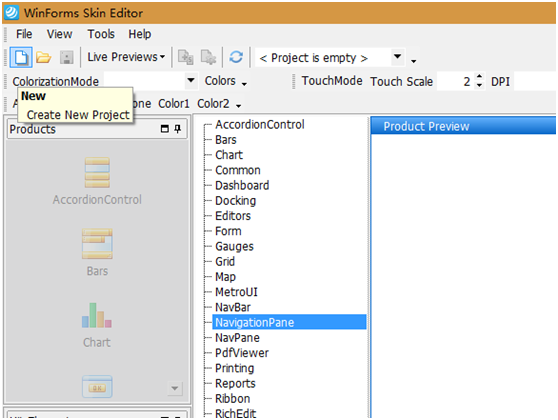Toggle the Products panel pin
Screen dimensions: 558x420
click(x=178, y=128)
